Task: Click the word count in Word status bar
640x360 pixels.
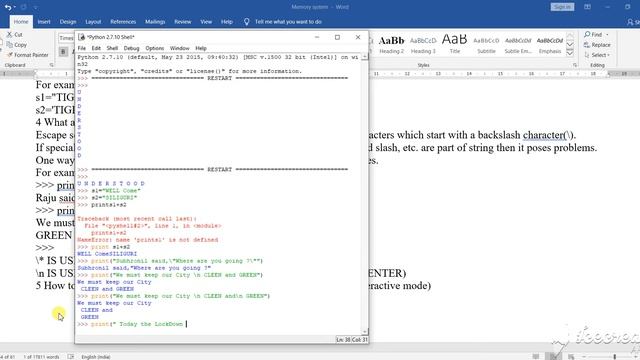Action: point(41,357)
